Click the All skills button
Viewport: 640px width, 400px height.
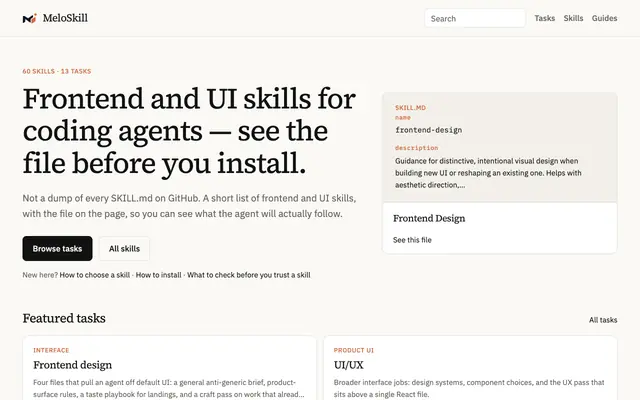tap(124, 249)
